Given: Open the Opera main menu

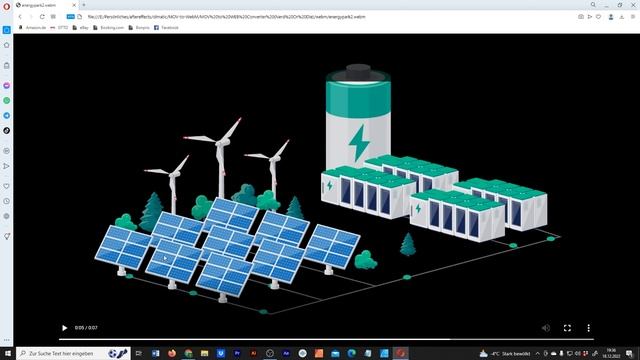Looking at the screenshot, I should 6,6.
